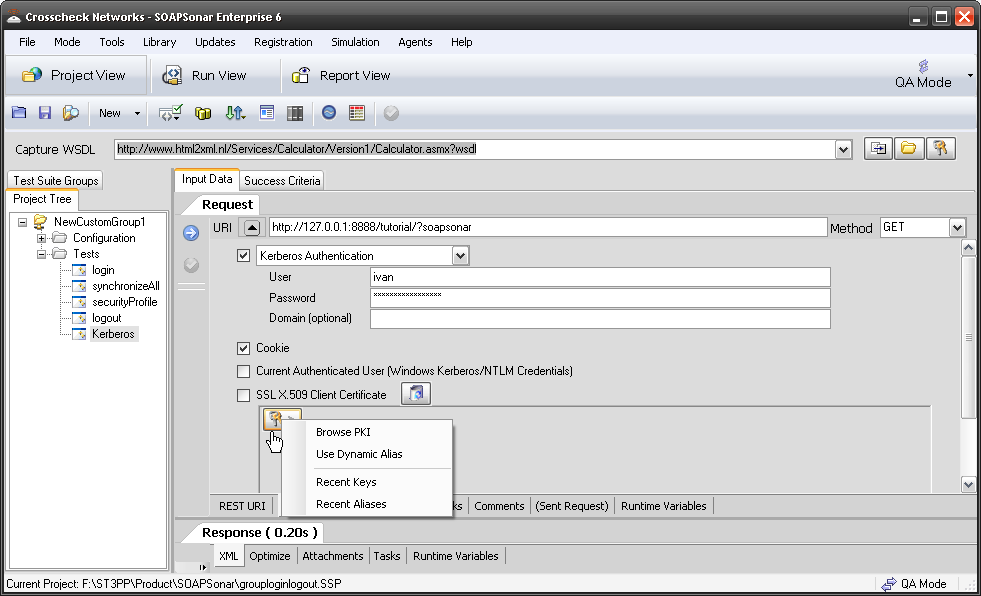Click gray checkmark icon below send arrow
981x596 pixels.
pyautogui.click(x=191, y=265)
